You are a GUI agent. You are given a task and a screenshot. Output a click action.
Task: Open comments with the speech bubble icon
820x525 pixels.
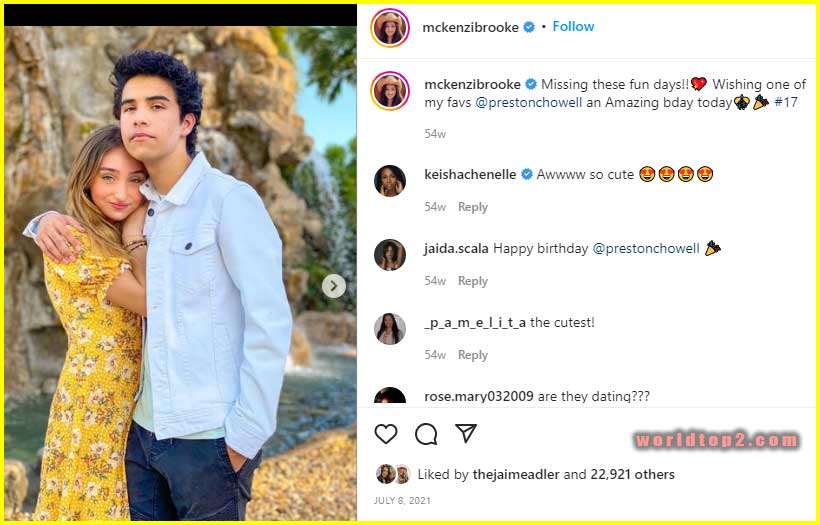tap(426, 433)
